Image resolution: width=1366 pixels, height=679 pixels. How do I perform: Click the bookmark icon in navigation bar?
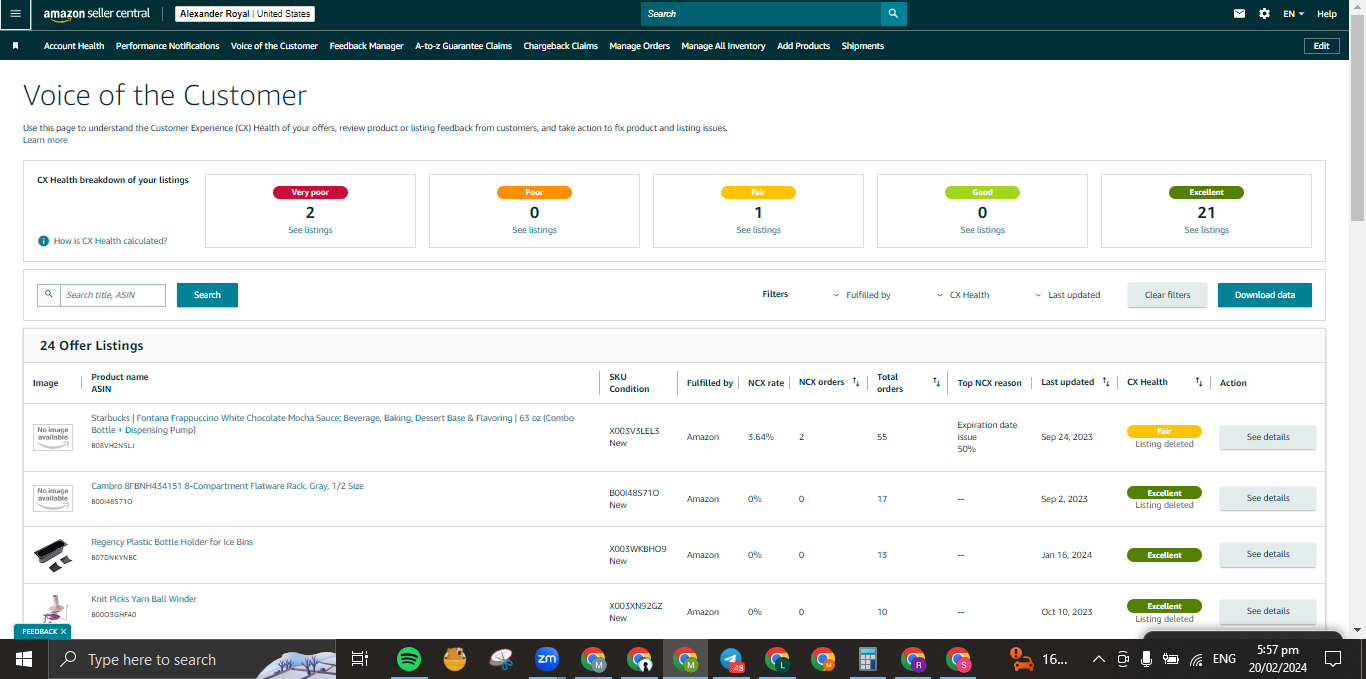(15, 46)
